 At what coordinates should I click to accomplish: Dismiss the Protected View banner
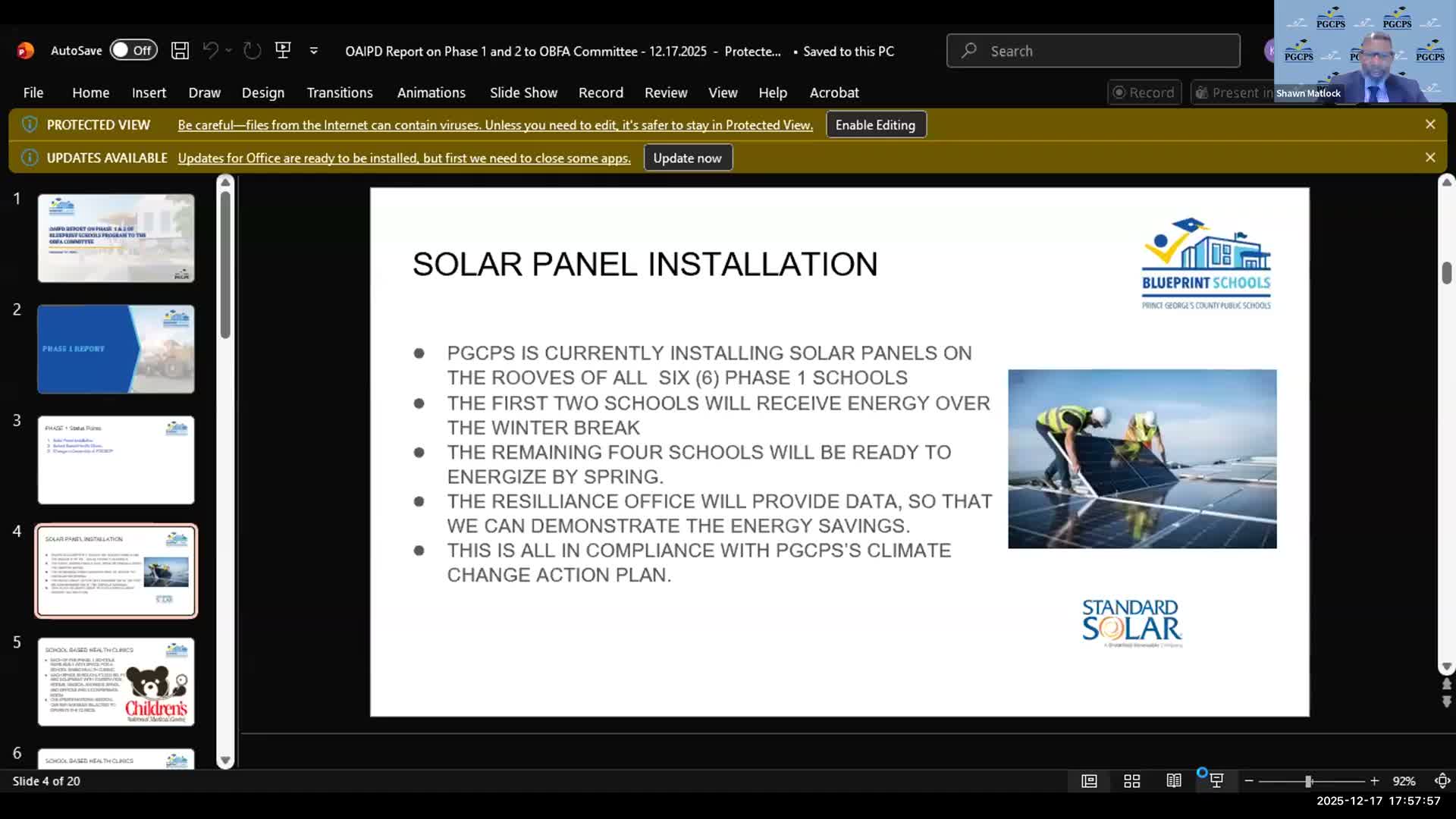[x=1430, y=124]
